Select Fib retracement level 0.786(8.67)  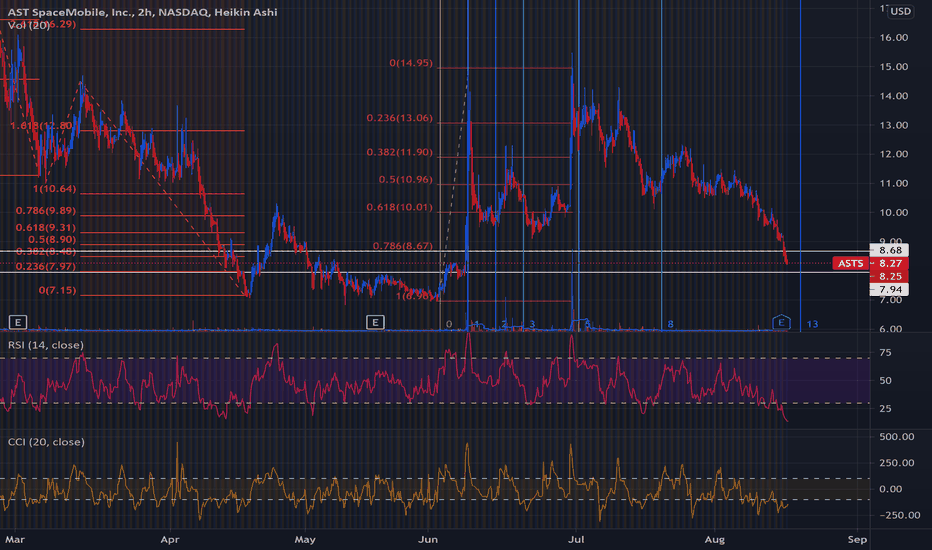tap(402, 246)
